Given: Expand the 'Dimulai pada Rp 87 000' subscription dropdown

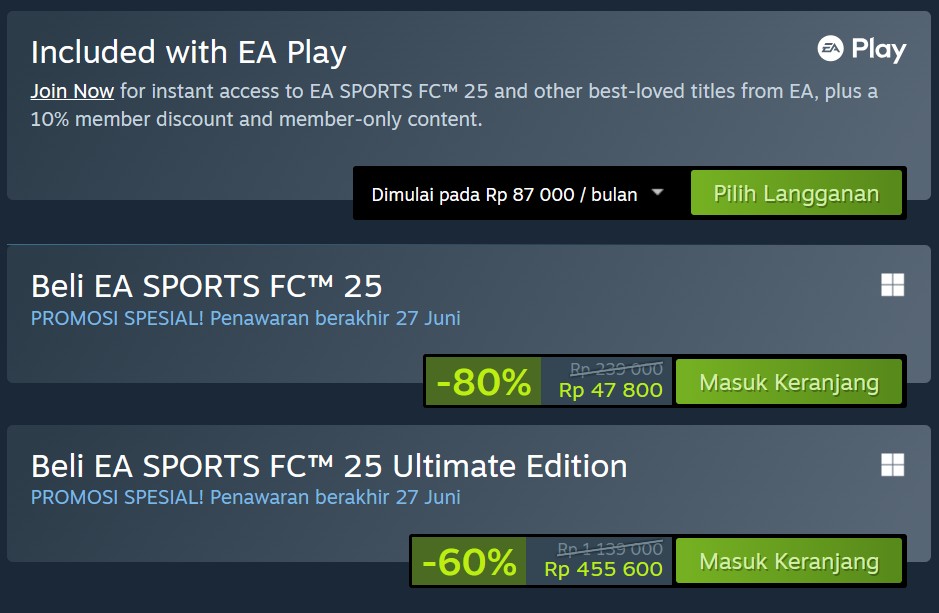Looking at the screenshot, I should pos(657,193).
